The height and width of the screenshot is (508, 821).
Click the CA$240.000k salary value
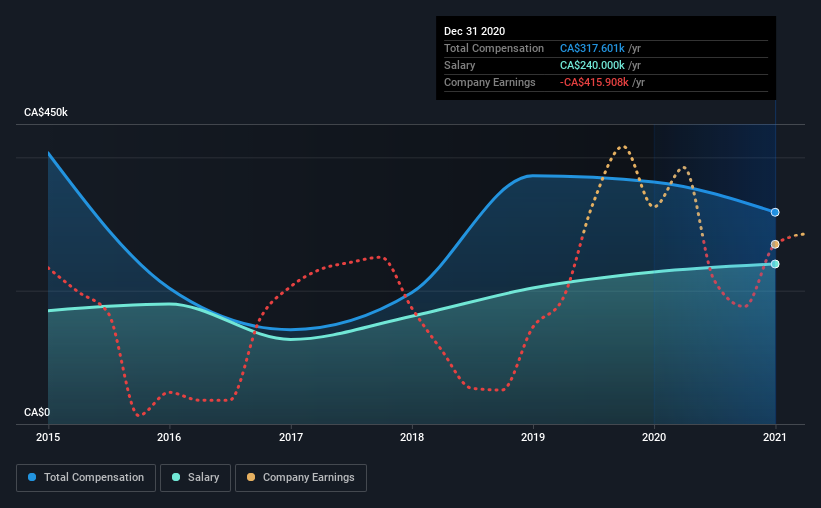[x=592, y=65]
